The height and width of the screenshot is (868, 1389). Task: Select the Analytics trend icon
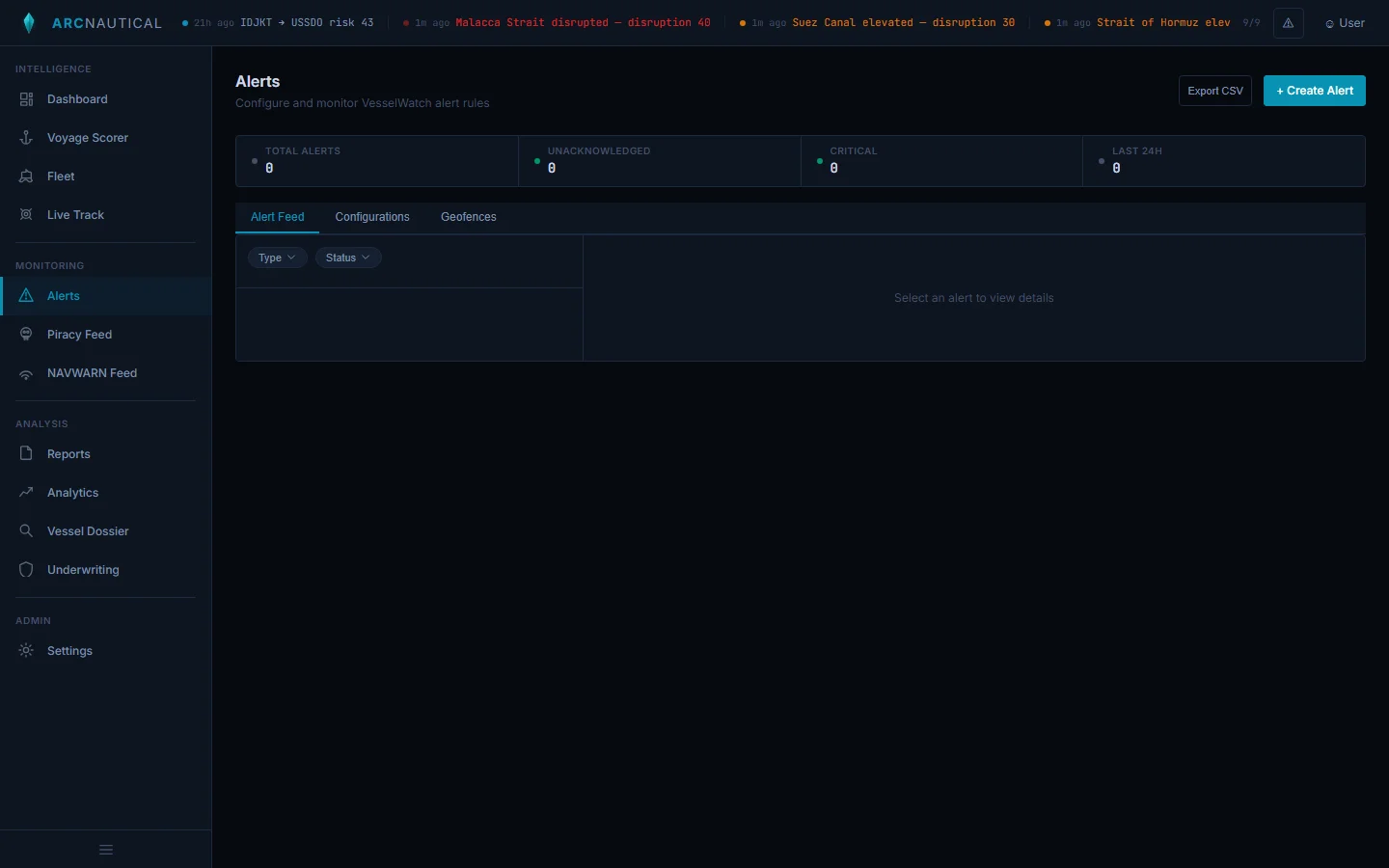[x=26, y=493]
